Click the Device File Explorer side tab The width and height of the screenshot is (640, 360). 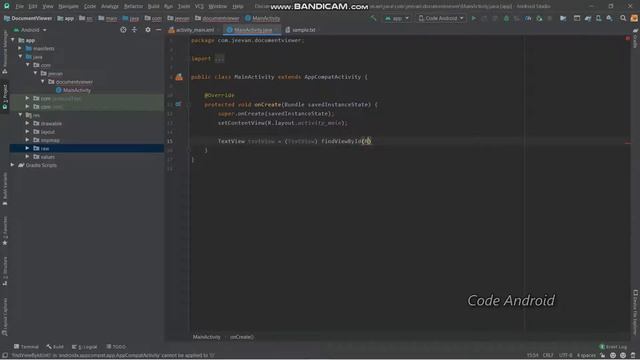click(636, 312)
